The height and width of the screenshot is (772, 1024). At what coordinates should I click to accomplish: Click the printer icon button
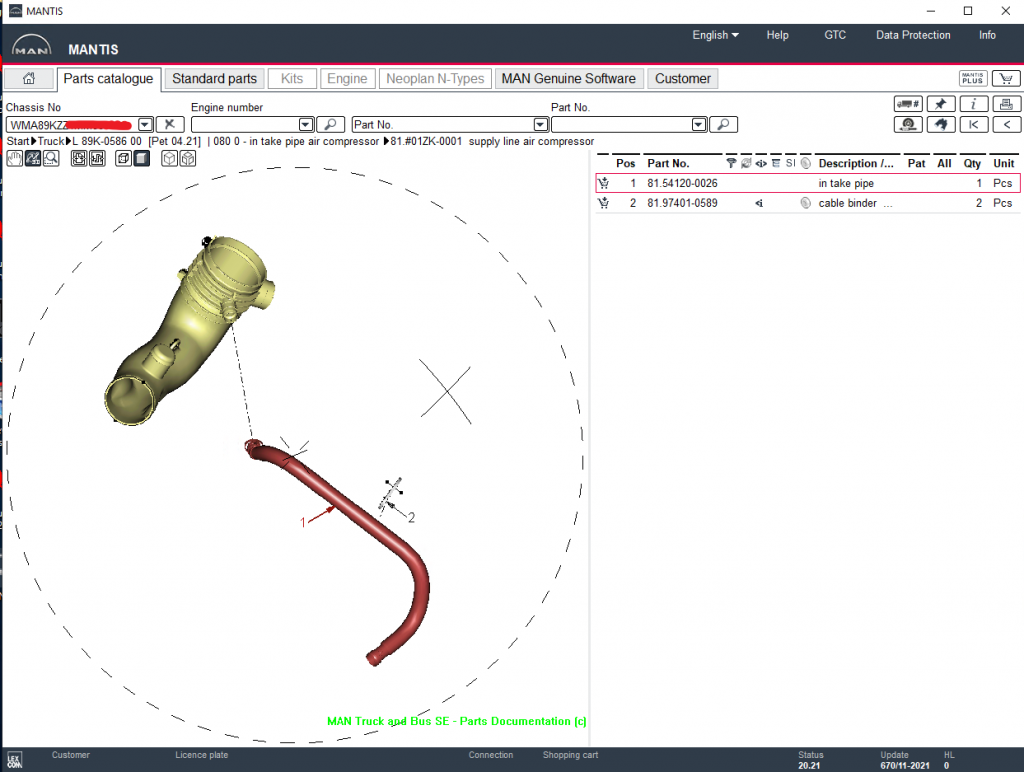[x=1006, y=104]
